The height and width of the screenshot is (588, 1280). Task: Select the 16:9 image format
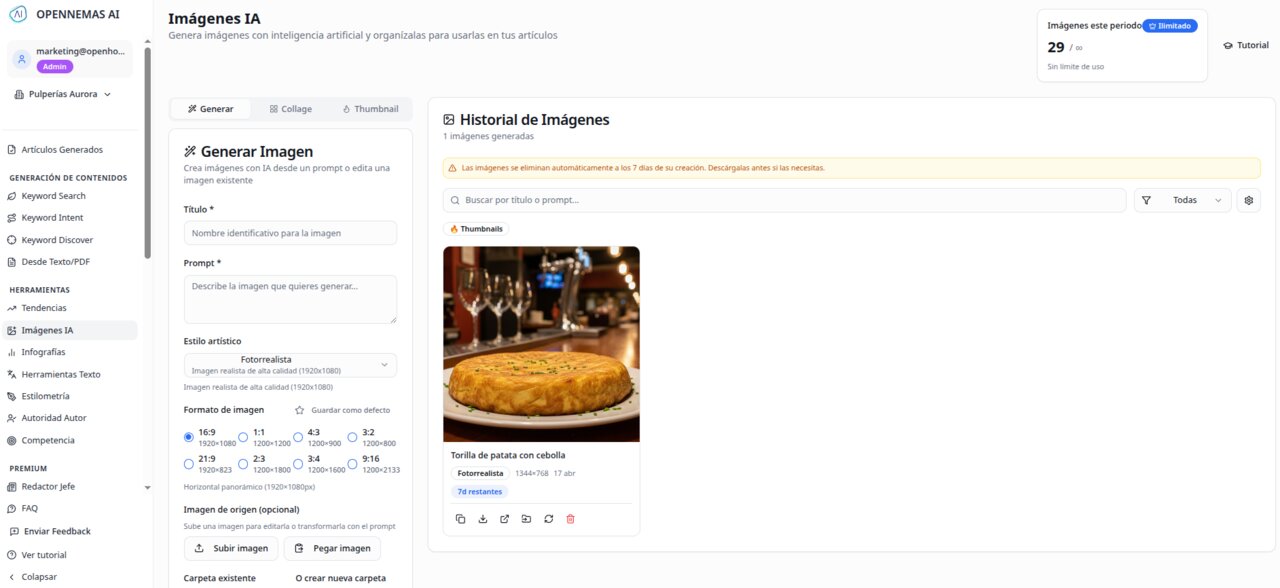click(189, 437)
